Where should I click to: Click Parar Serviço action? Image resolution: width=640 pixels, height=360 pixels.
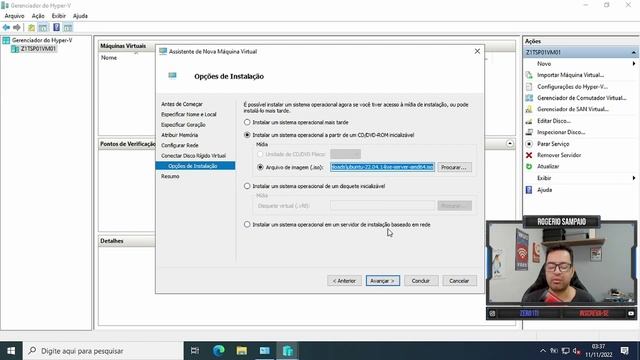click(x=553, y=144)
